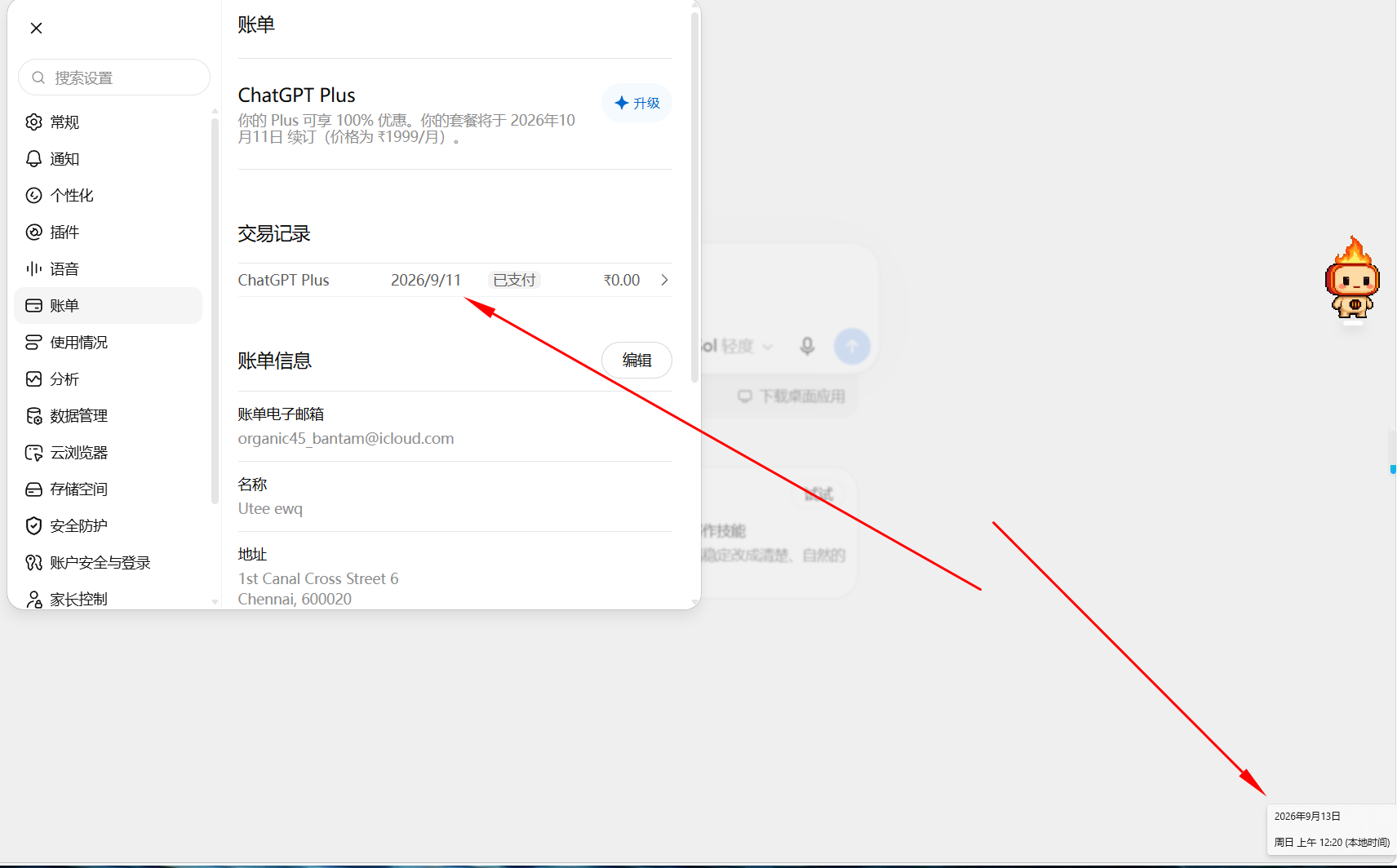The height and width of the screenshot is (868, 1397).
Task: Click the date tooltip showing 2026年9月13日
Action: (x=1307, y=816)
